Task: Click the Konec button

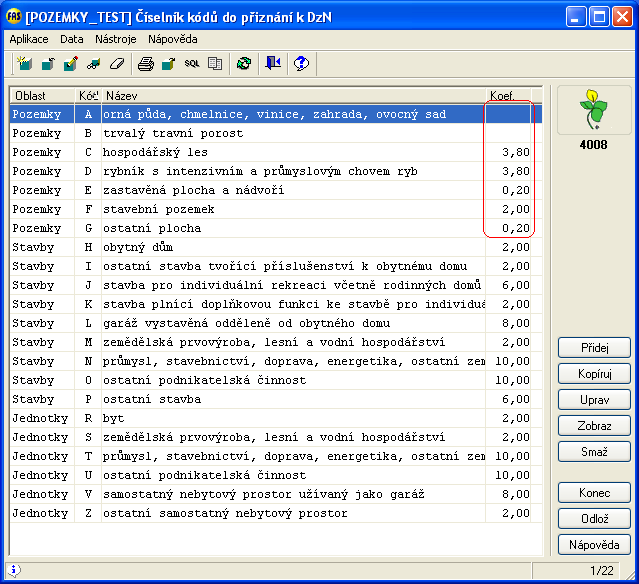Action: coord(594,493)
